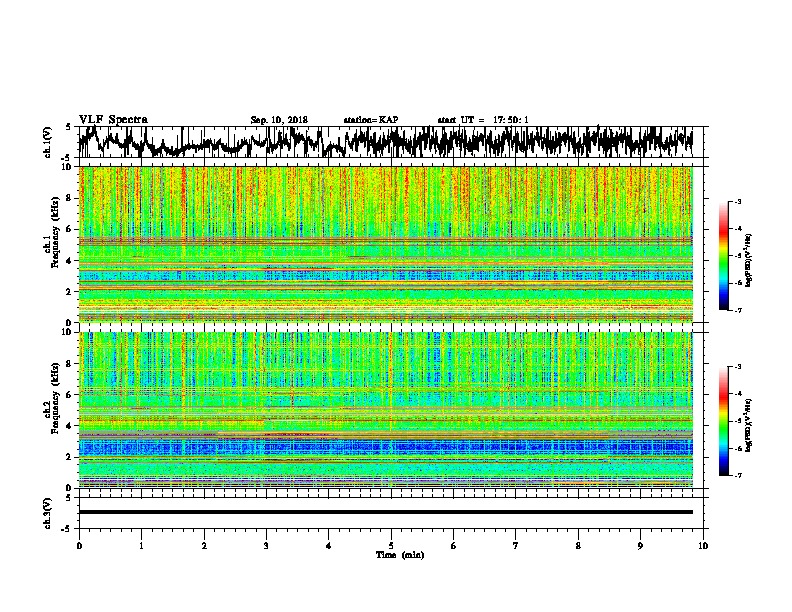Screen dimensions: 792x612
Task: Click the "station=KAP" label
Action: point(371,120)
